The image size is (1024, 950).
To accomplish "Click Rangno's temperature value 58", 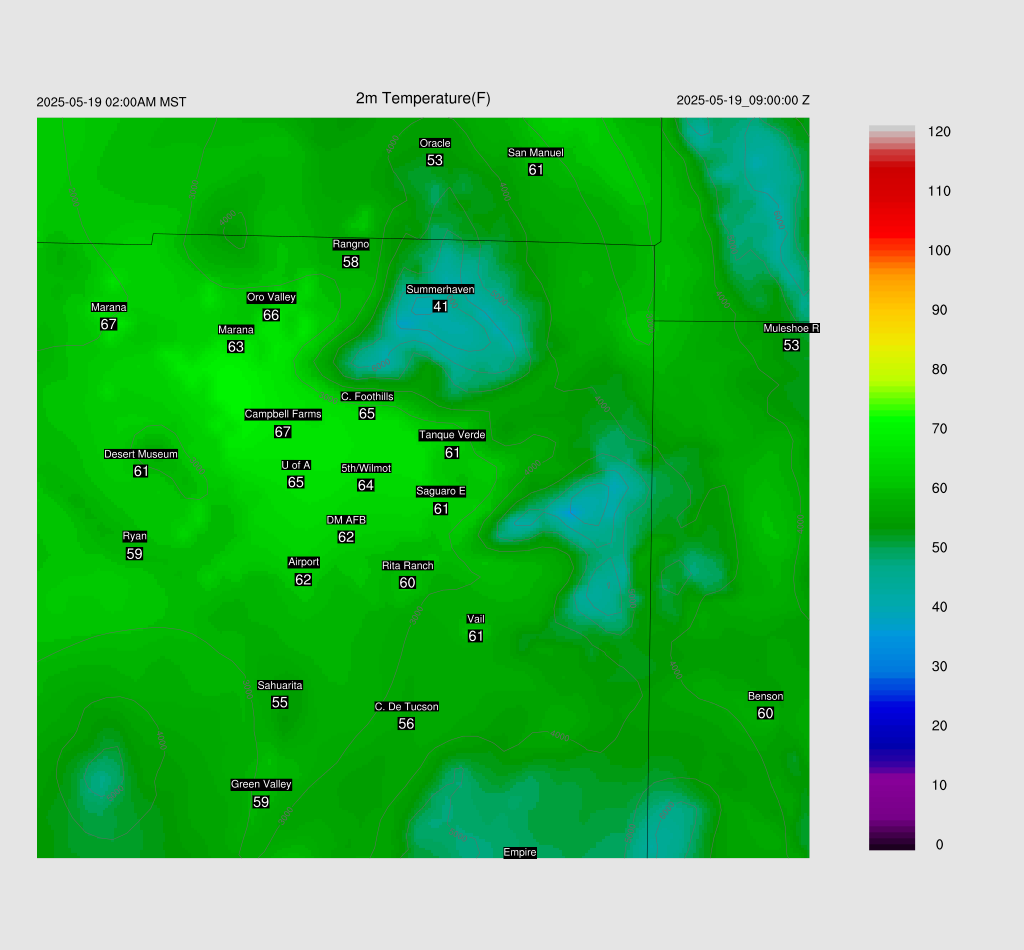I will 351,262.
